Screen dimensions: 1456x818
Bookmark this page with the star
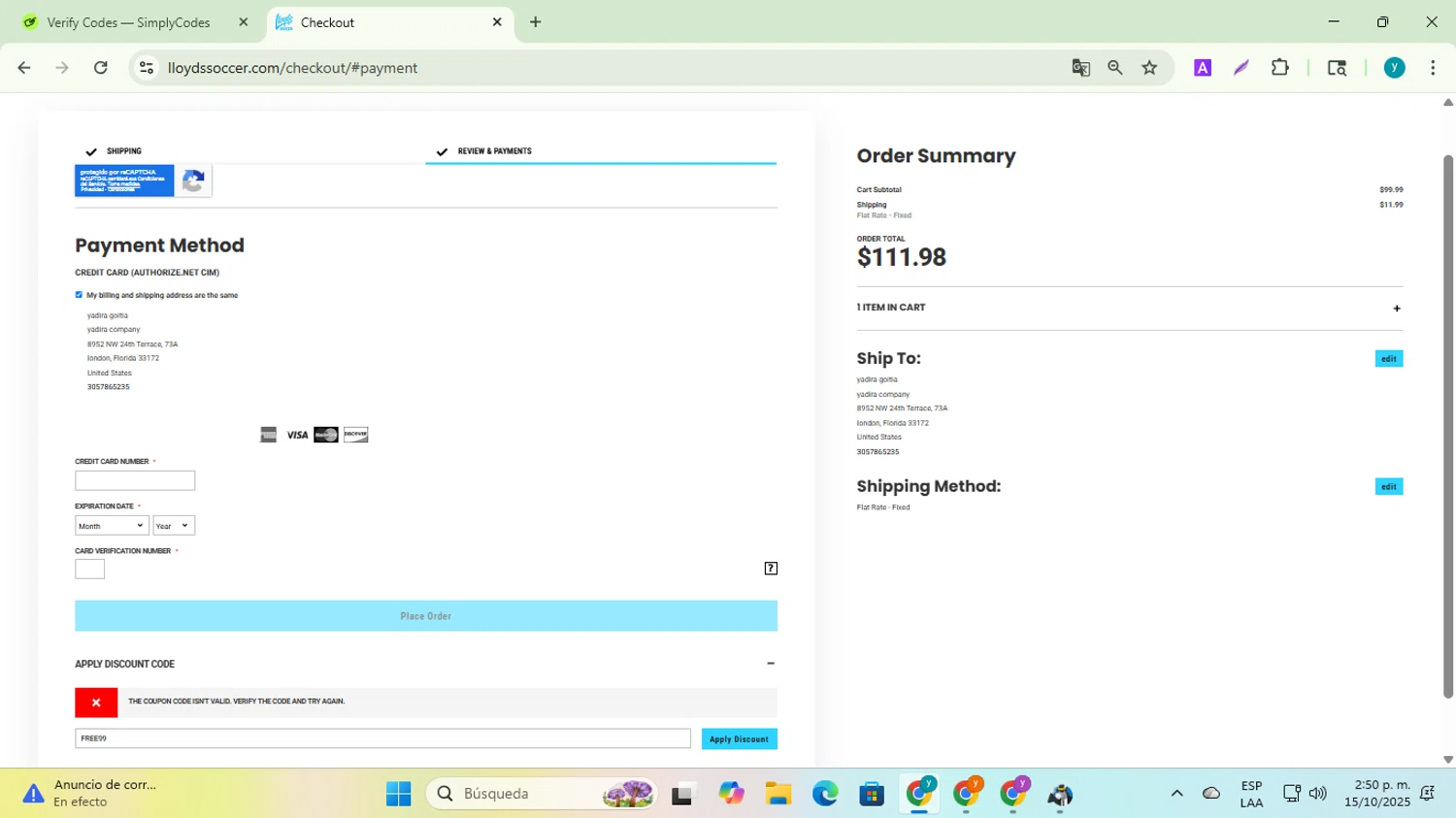pyautogui.click(x=1150, y=68)
